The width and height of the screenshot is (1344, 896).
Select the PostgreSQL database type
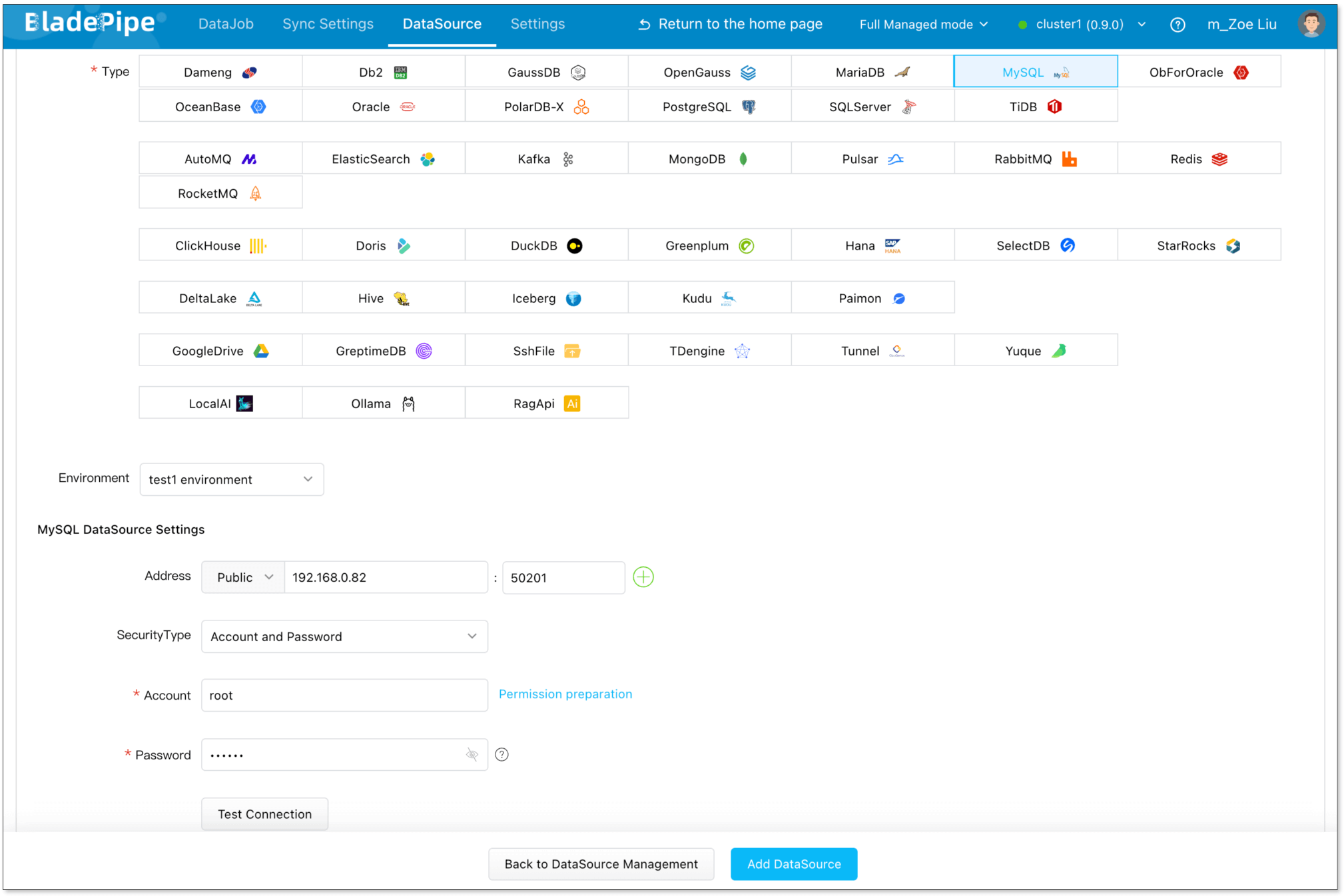[x=709, y=107]
